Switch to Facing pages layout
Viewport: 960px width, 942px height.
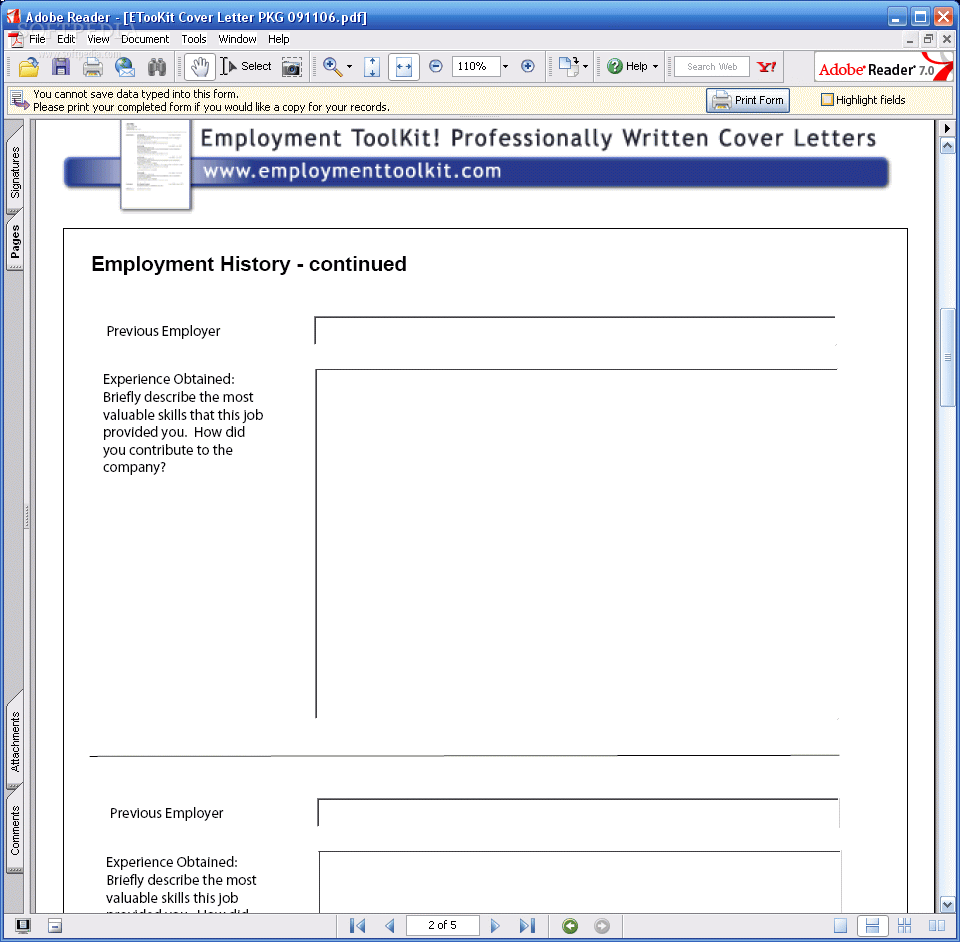pyautogui.click(x=936, y=926)
